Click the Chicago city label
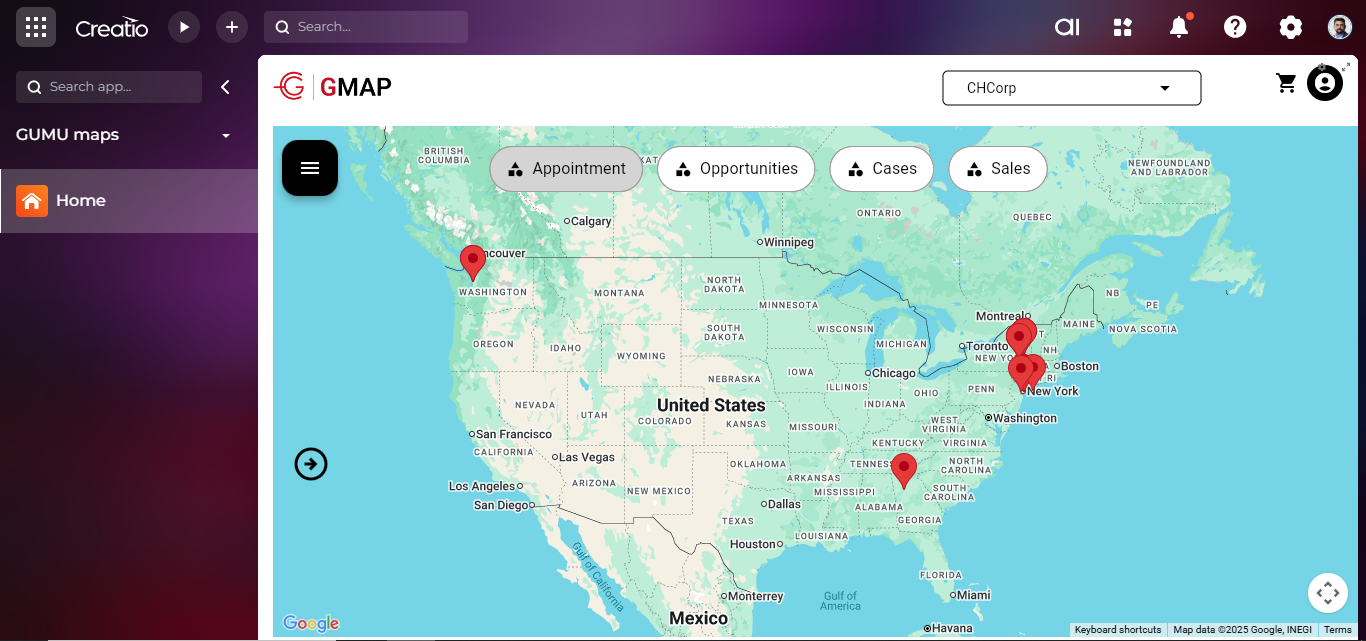The image size is (1366, 641). pos(893,373)
